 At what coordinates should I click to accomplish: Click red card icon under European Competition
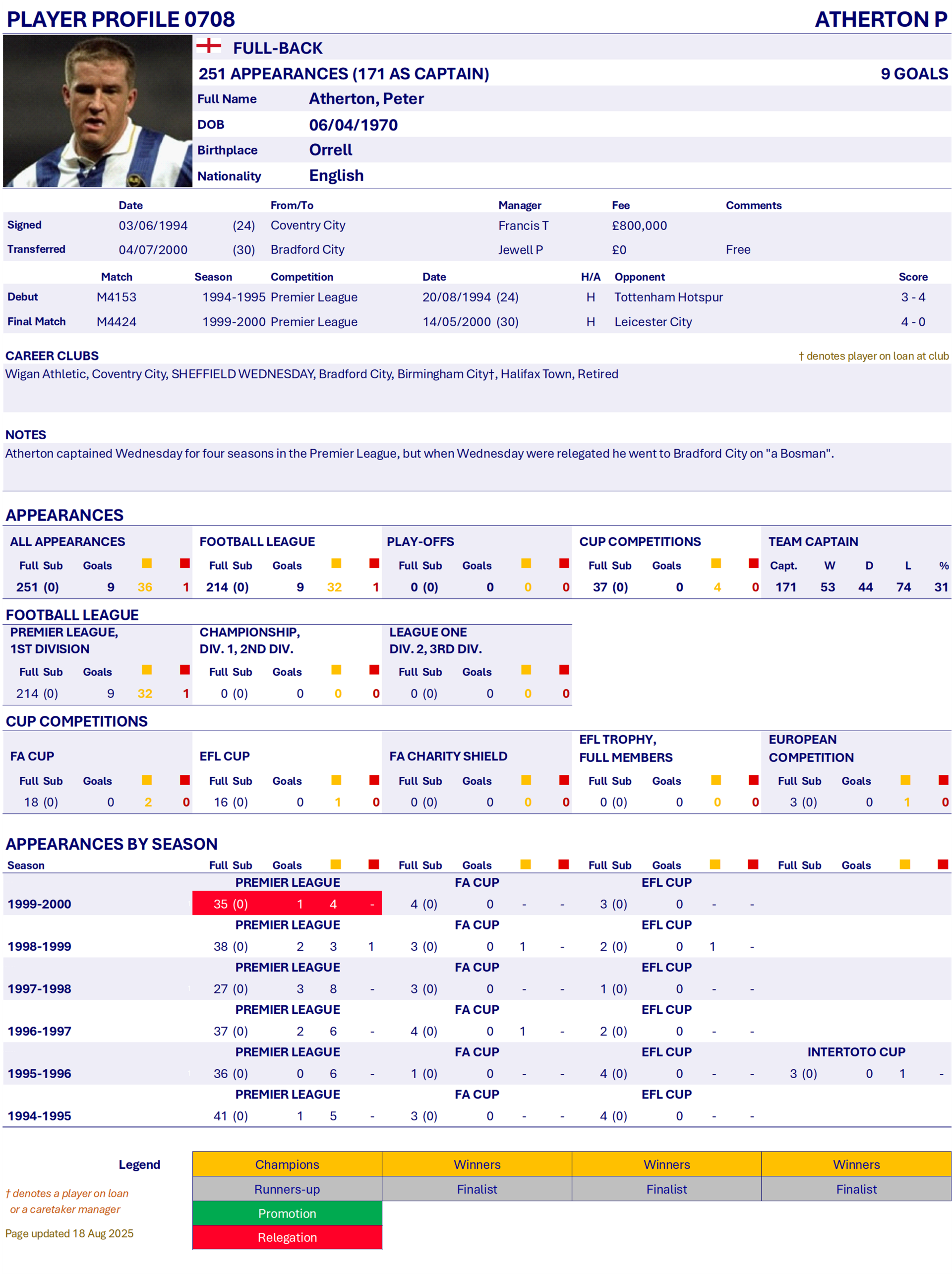pos(943,780)
